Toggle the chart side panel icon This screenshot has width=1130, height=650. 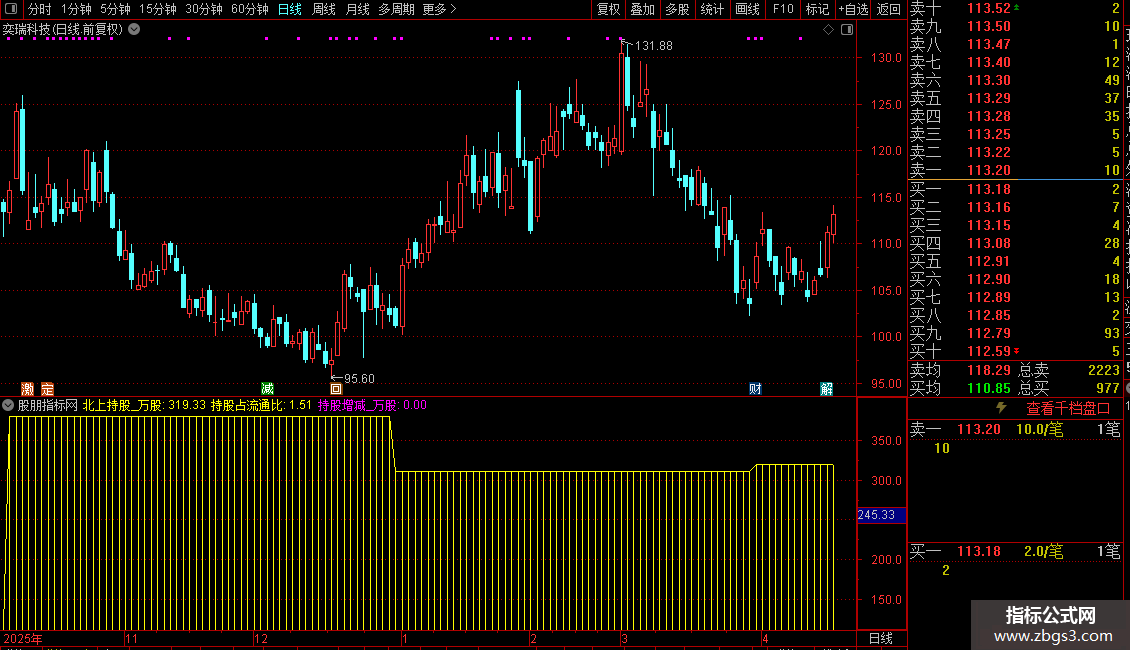click(x=847, y=30)
